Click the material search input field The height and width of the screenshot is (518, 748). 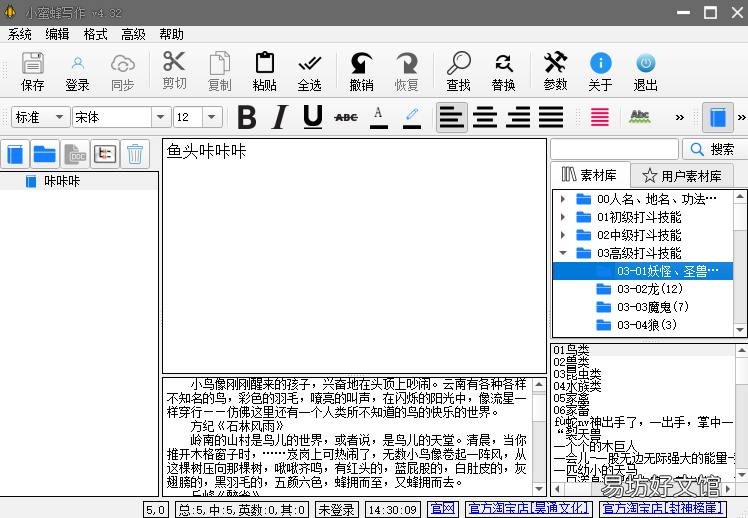click(614, 149)
